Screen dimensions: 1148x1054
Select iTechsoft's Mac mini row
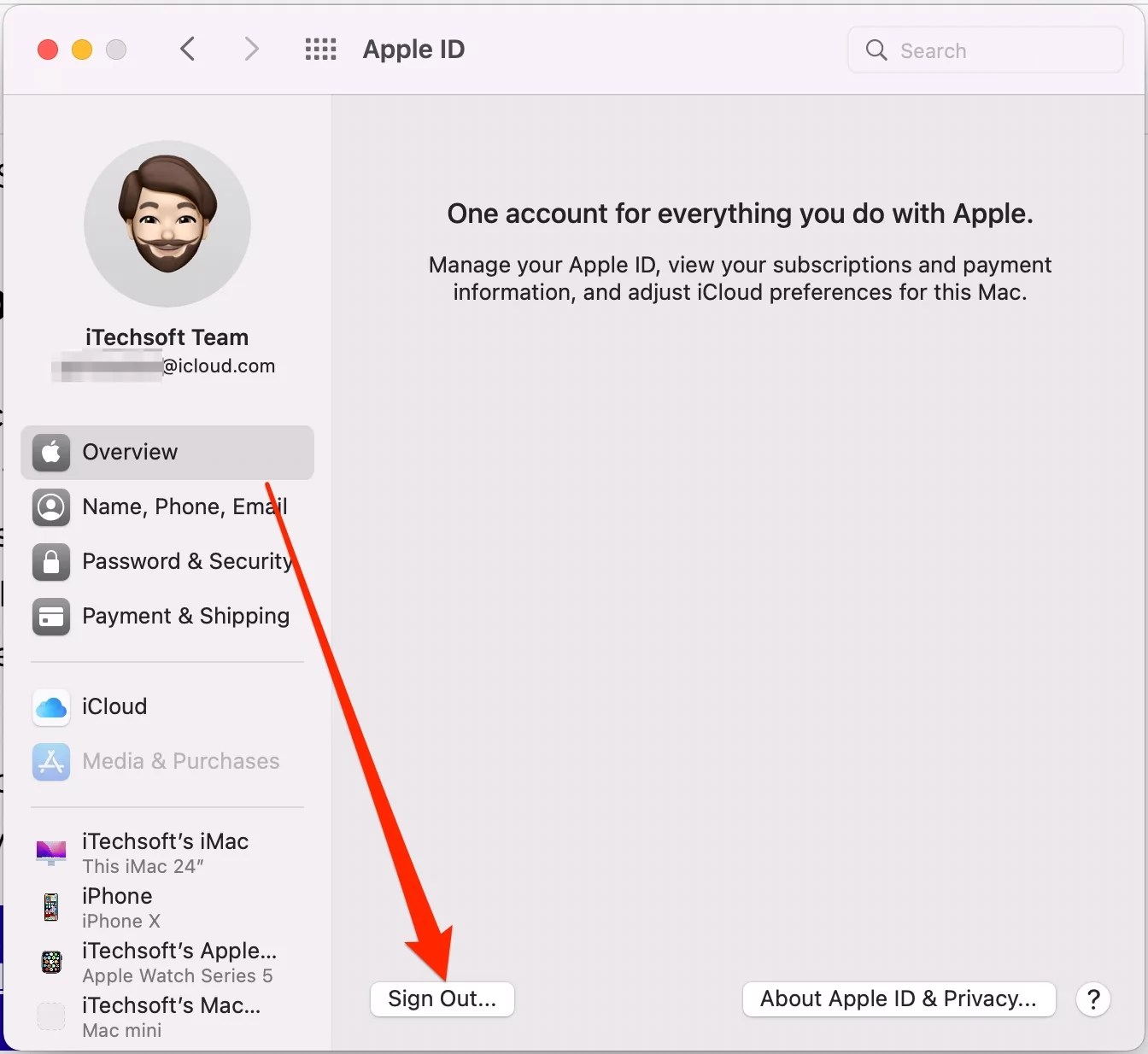(x=167, y=1016)
